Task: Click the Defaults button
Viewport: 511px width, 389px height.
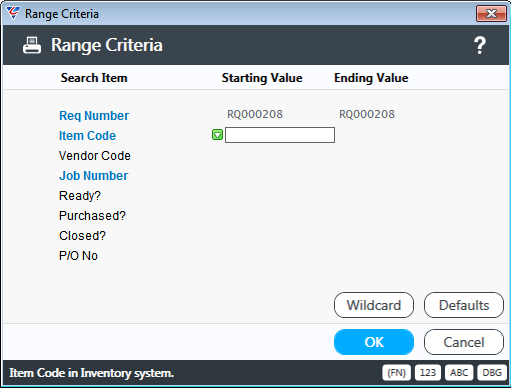Action: pyautogui.click(x=464, y=305)
